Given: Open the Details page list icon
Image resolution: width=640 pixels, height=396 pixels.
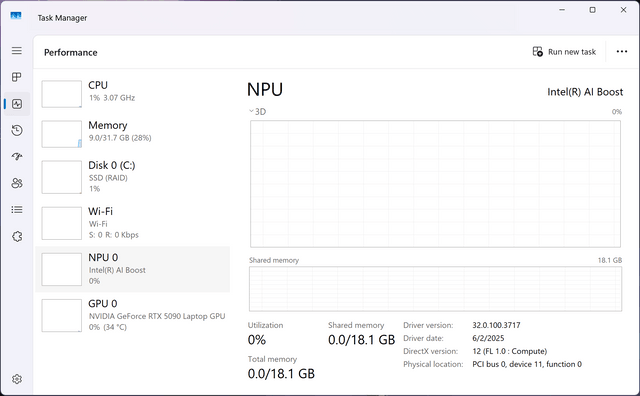Looking at the screenshot, I should click(x=17, y=210).
